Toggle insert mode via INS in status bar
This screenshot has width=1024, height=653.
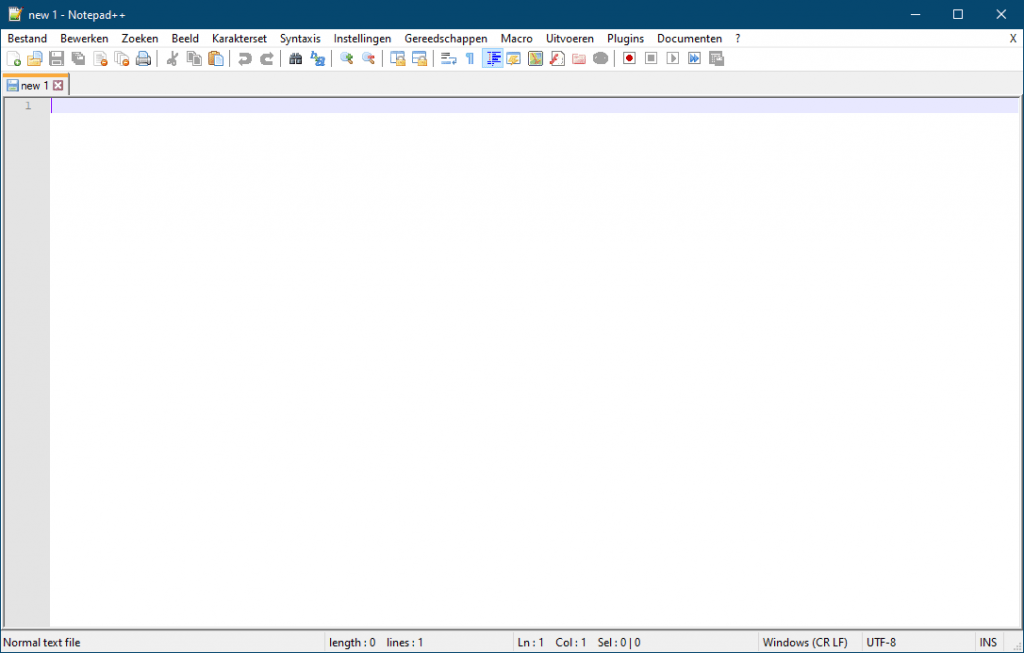pos(987,642)
